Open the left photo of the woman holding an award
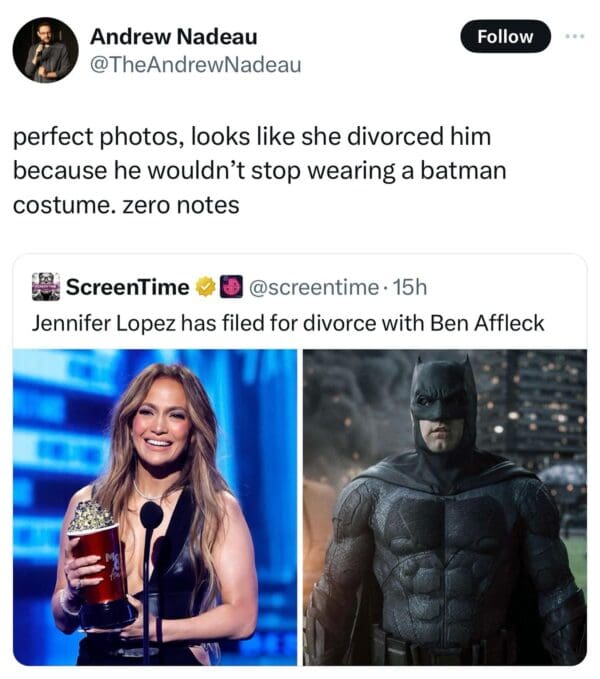600x679 pixels. click(x=155, y=506)
